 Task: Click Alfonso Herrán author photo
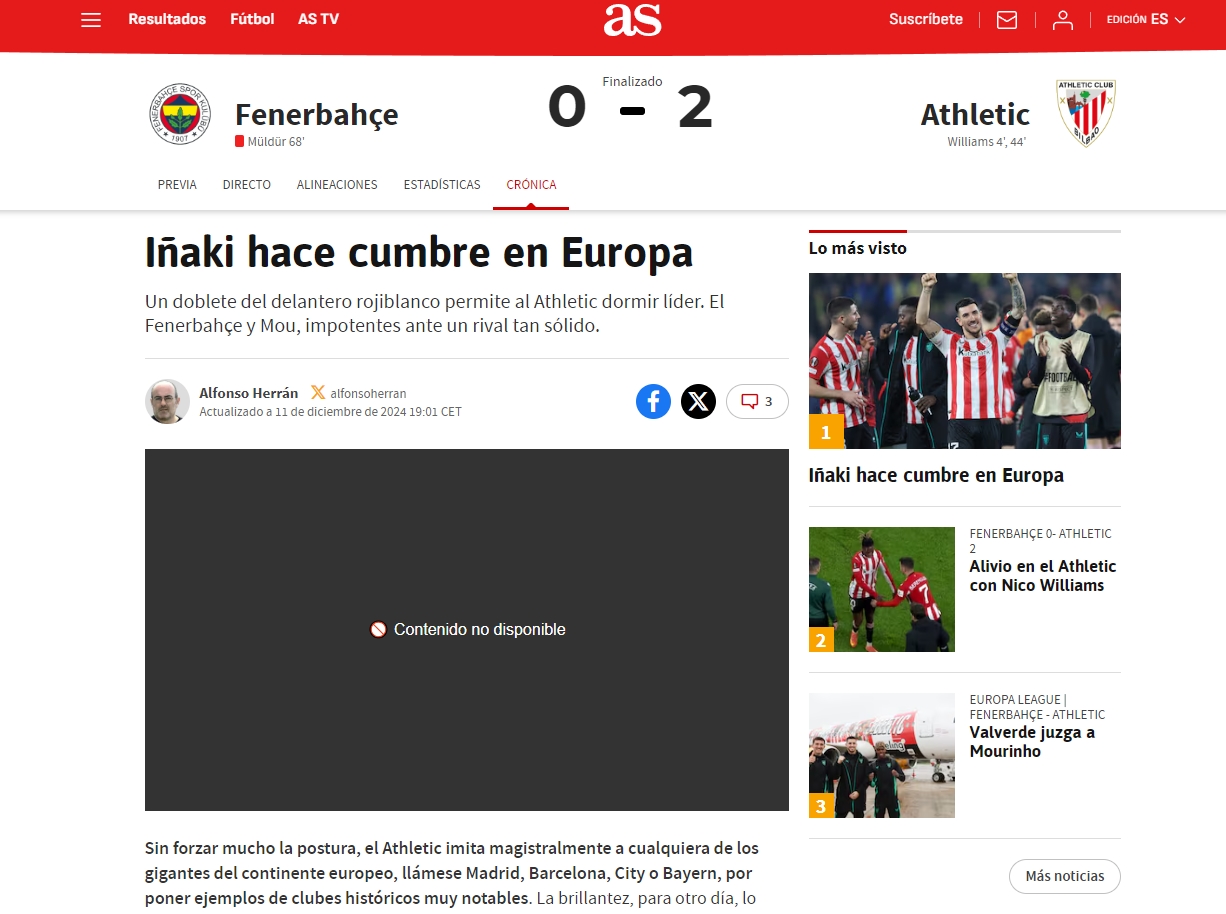click(x=167, y=401)
